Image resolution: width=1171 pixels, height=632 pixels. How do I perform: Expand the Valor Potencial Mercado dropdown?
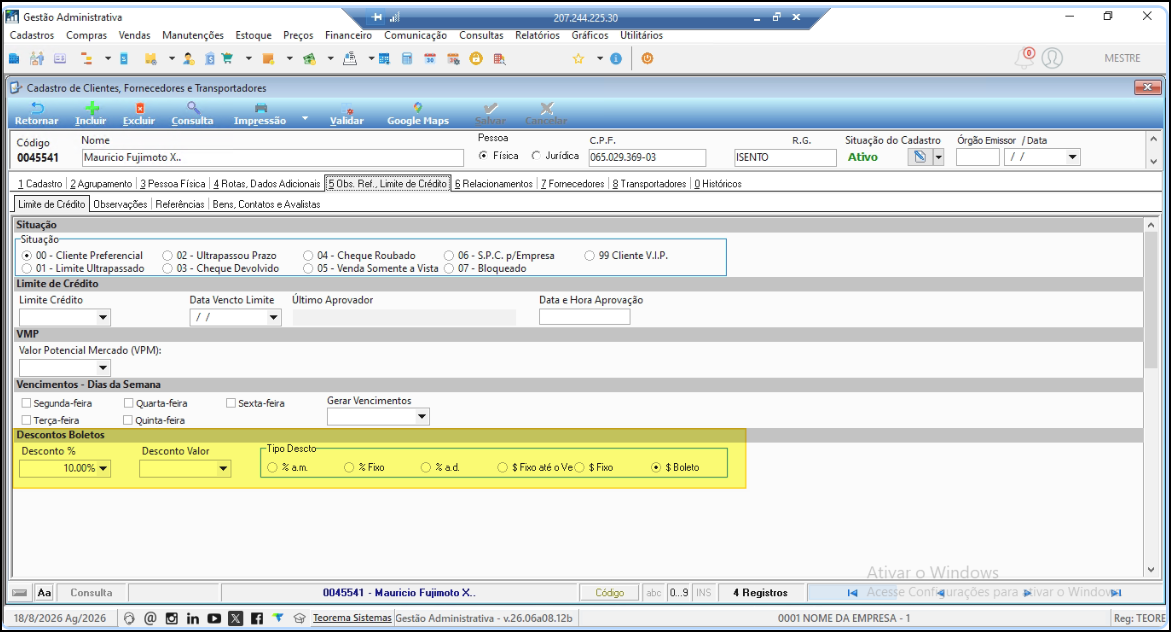103,368
